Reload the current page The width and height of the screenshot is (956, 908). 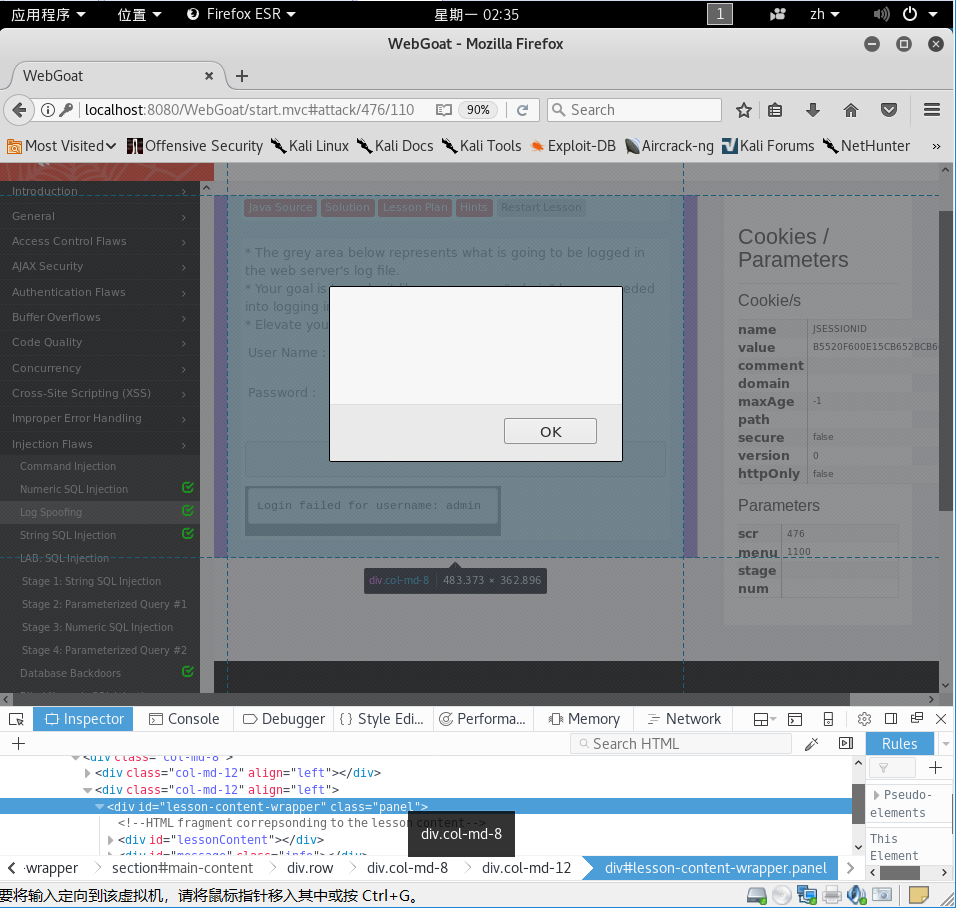pyautogui.click(x=523, y=110)
